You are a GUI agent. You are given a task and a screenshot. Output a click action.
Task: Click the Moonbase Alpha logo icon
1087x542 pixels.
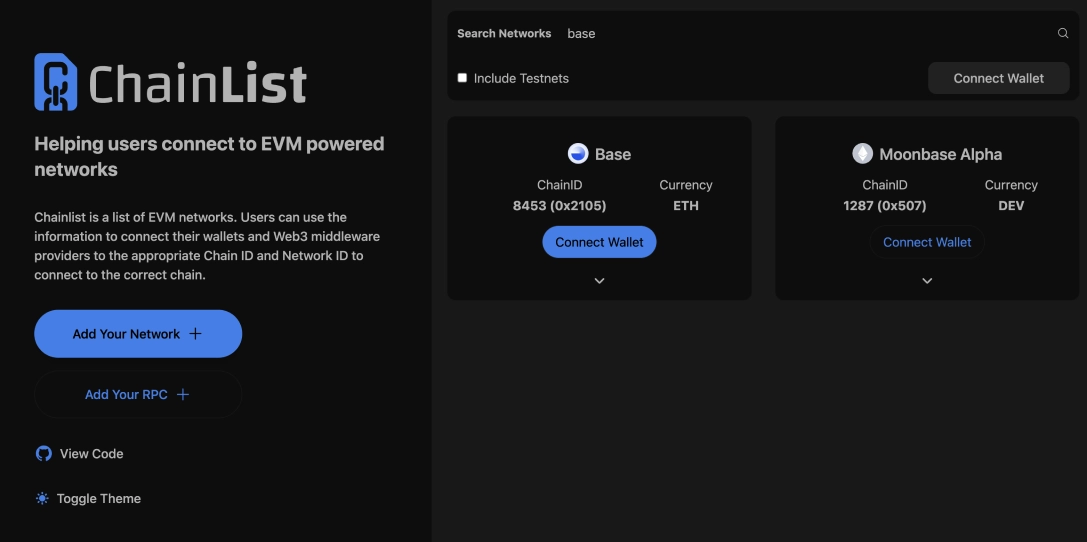coord(862,154)
